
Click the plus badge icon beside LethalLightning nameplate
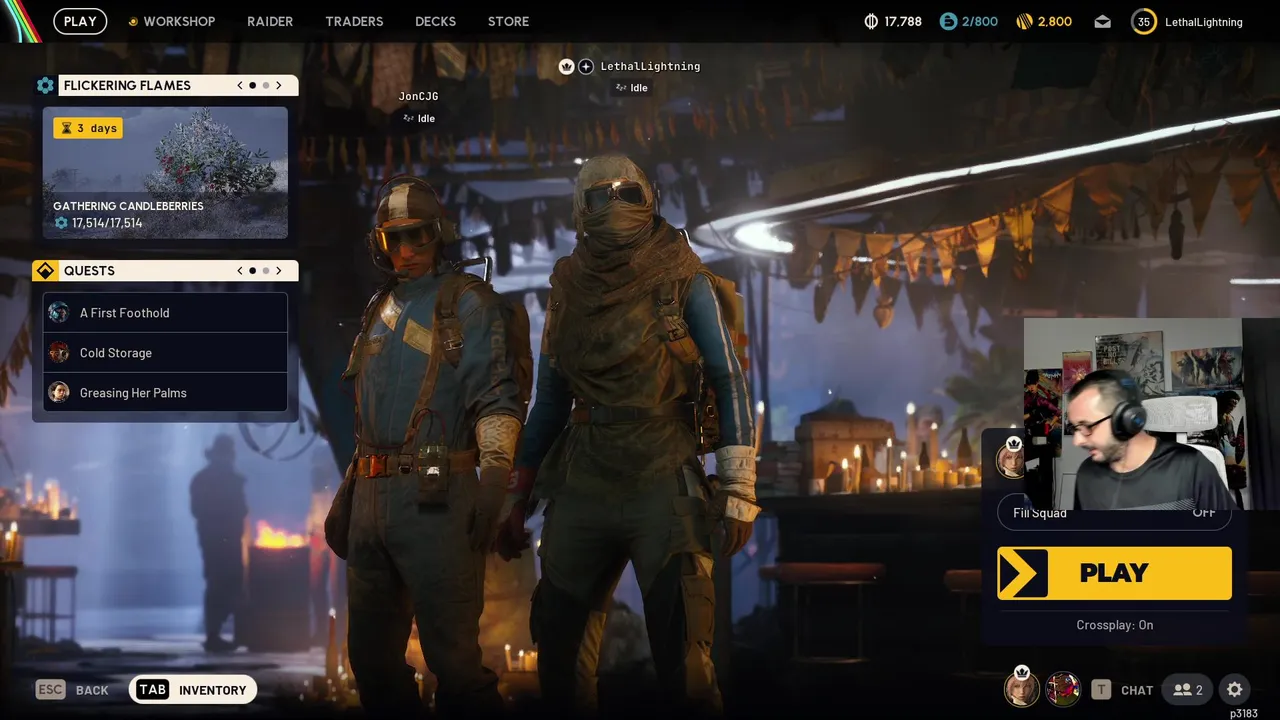click(x=586, y=67)
